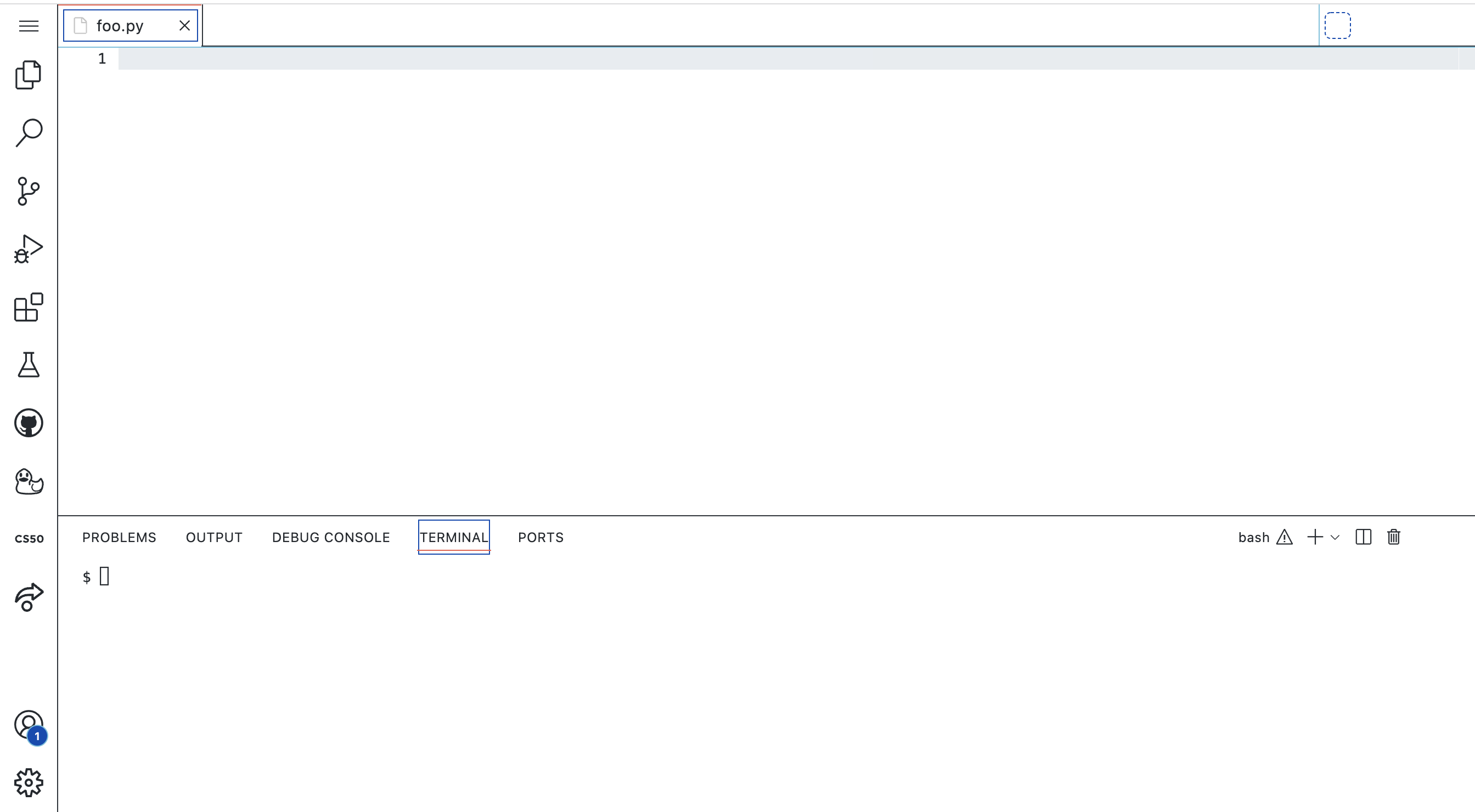Open the Explorer sidebar
Viewport: 1475px width, 812px height.
28,75
